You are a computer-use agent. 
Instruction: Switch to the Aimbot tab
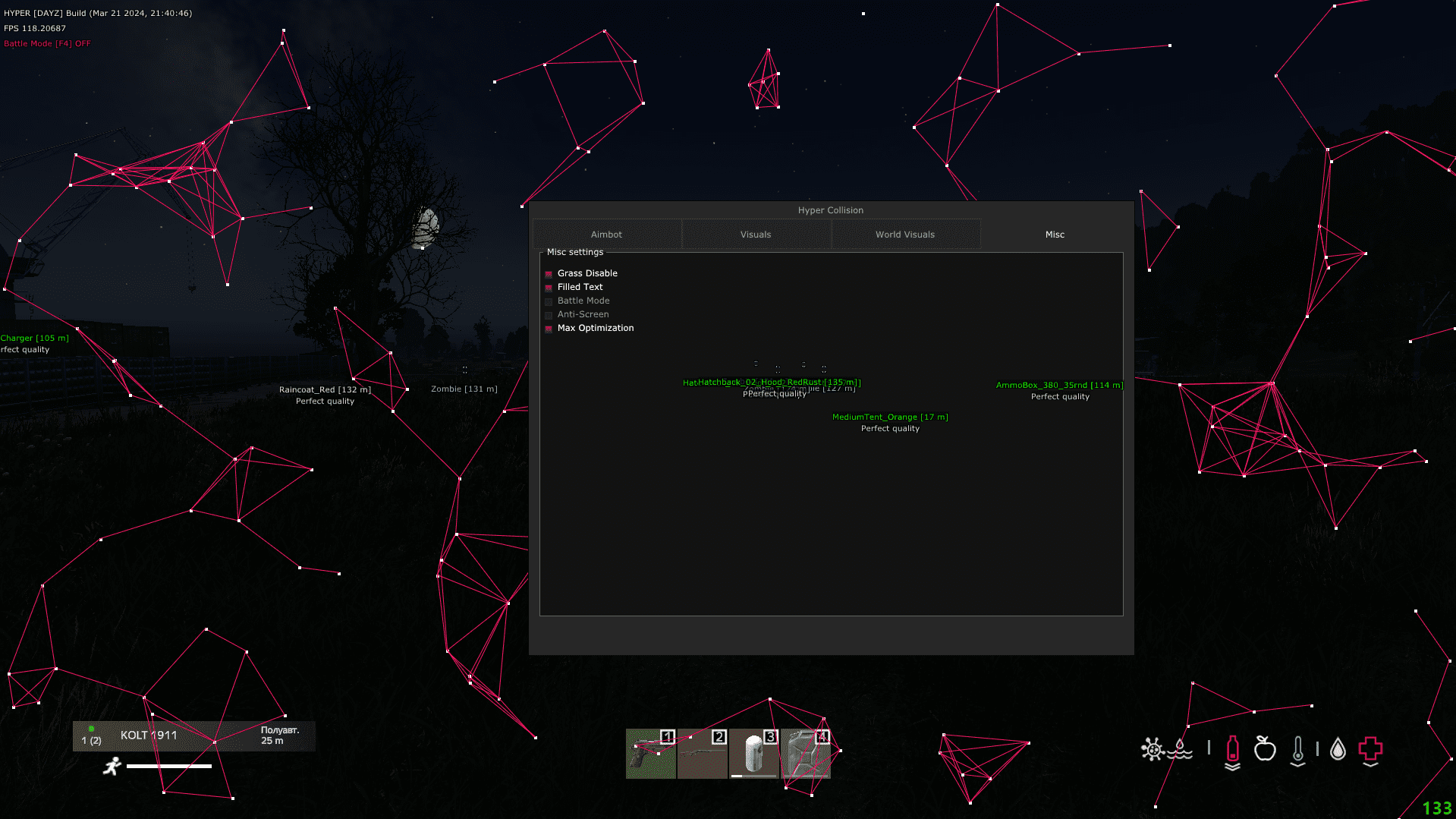tap(606, 235)
